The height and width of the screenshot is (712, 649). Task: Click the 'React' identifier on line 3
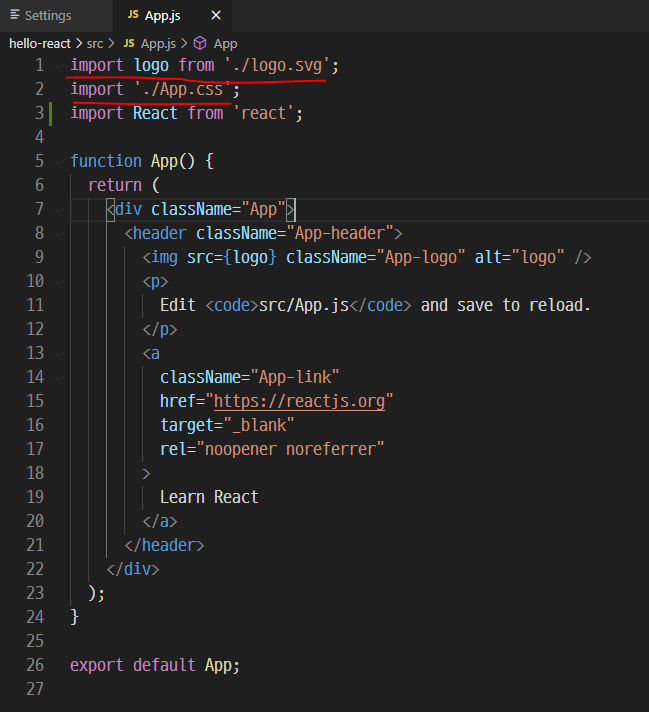click(x=155, y=113)
